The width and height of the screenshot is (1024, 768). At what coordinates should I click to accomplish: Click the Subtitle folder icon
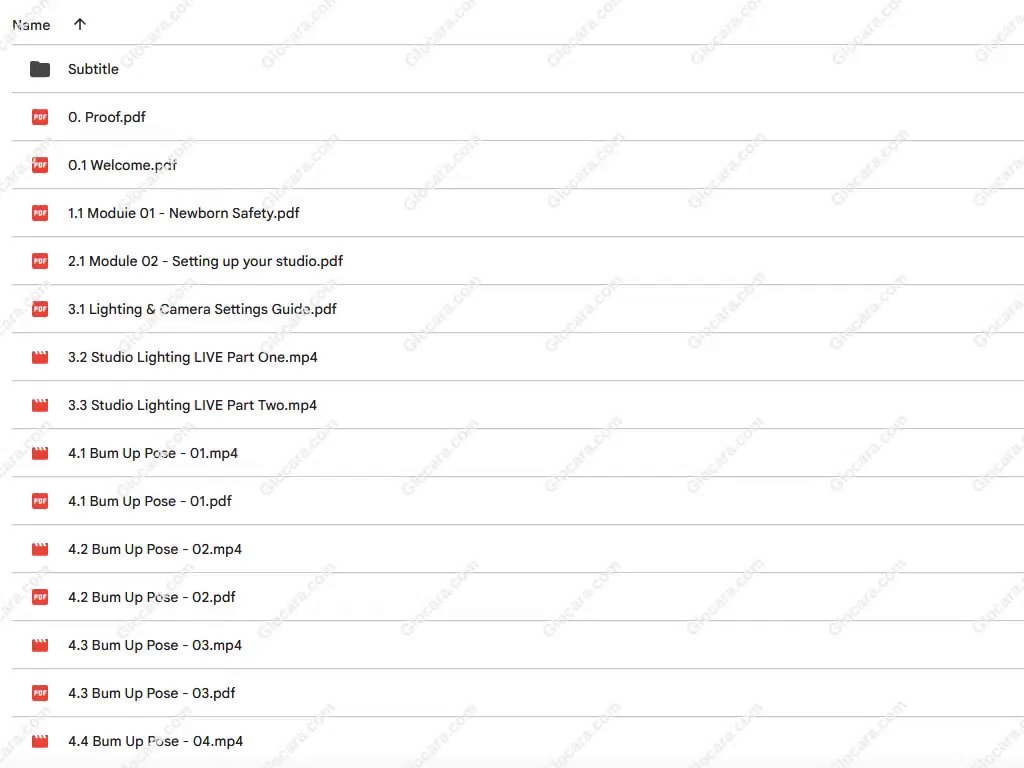(40, 69)
